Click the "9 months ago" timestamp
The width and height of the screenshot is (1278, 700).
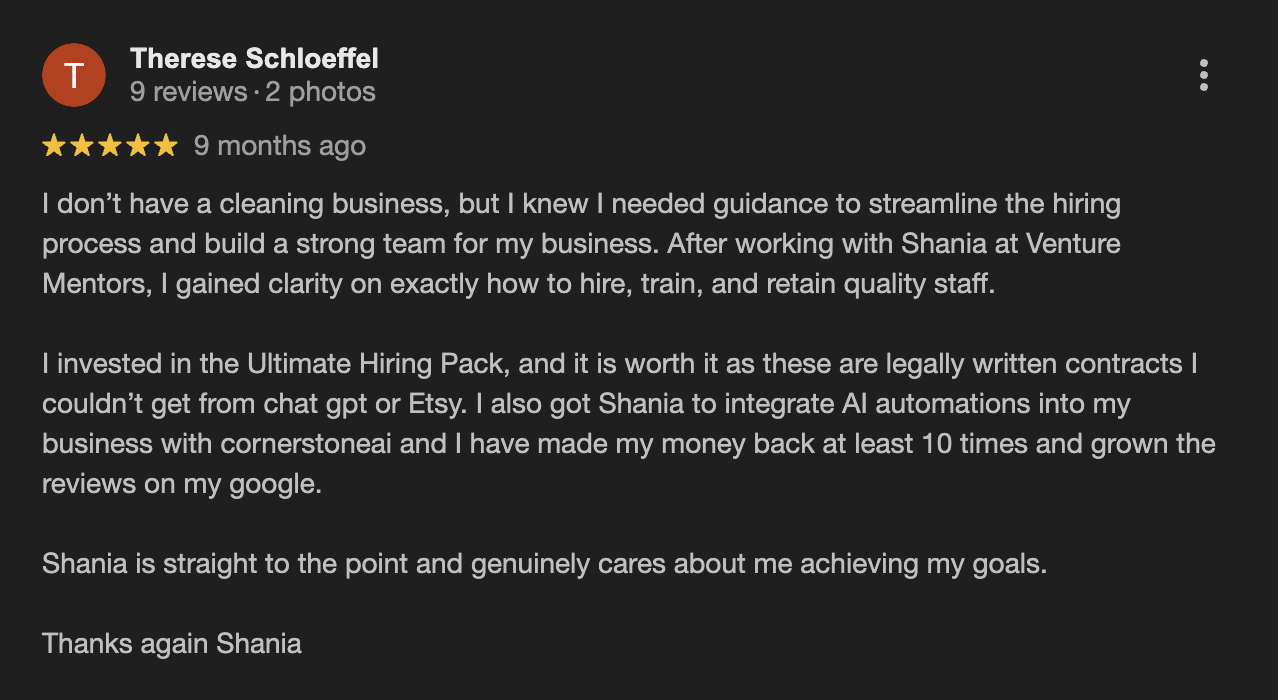point(280,146)
